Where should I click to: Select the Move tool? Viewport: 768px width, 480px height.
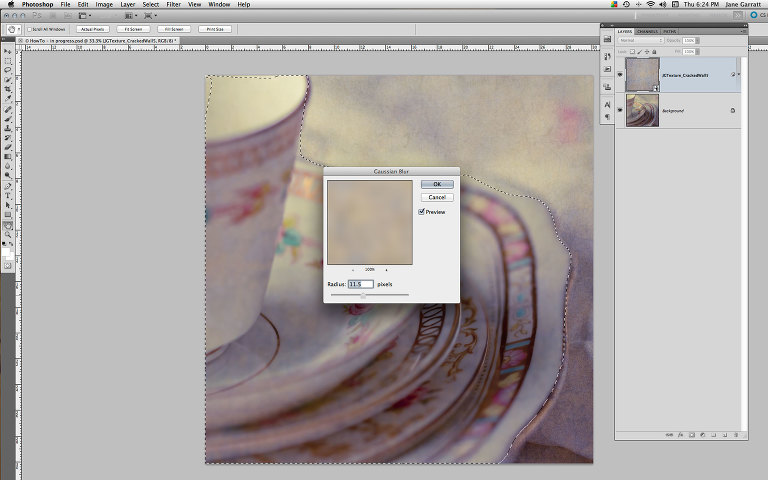[7, 51]
